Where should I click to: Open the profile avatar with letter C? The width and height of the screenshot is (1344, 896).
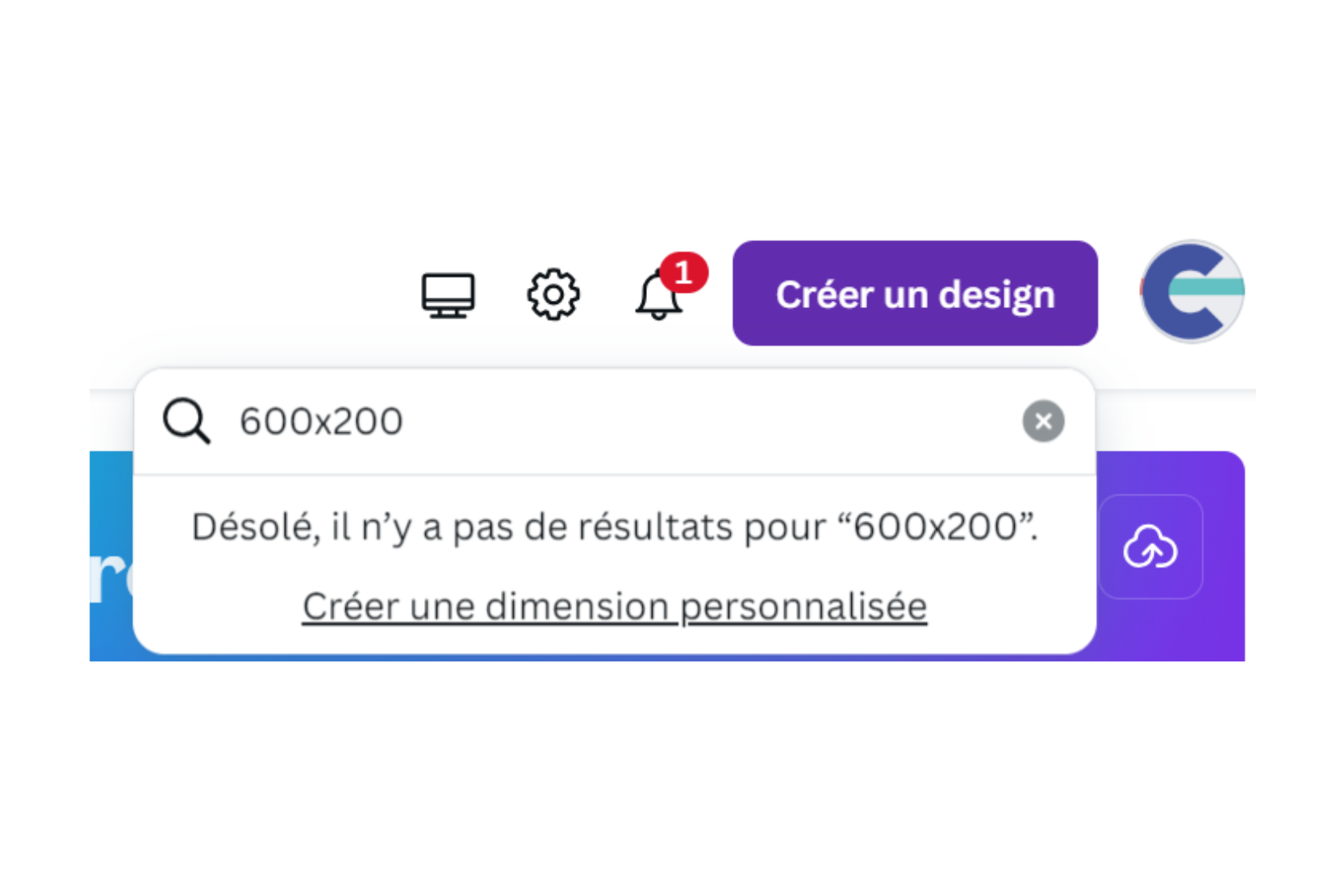pos(1192,291)
